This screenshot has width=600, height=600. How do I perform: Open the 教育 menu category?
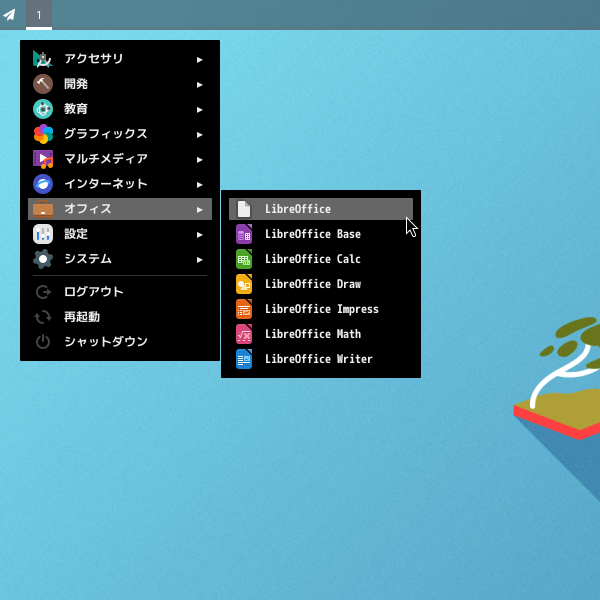[x=76, y=109]
